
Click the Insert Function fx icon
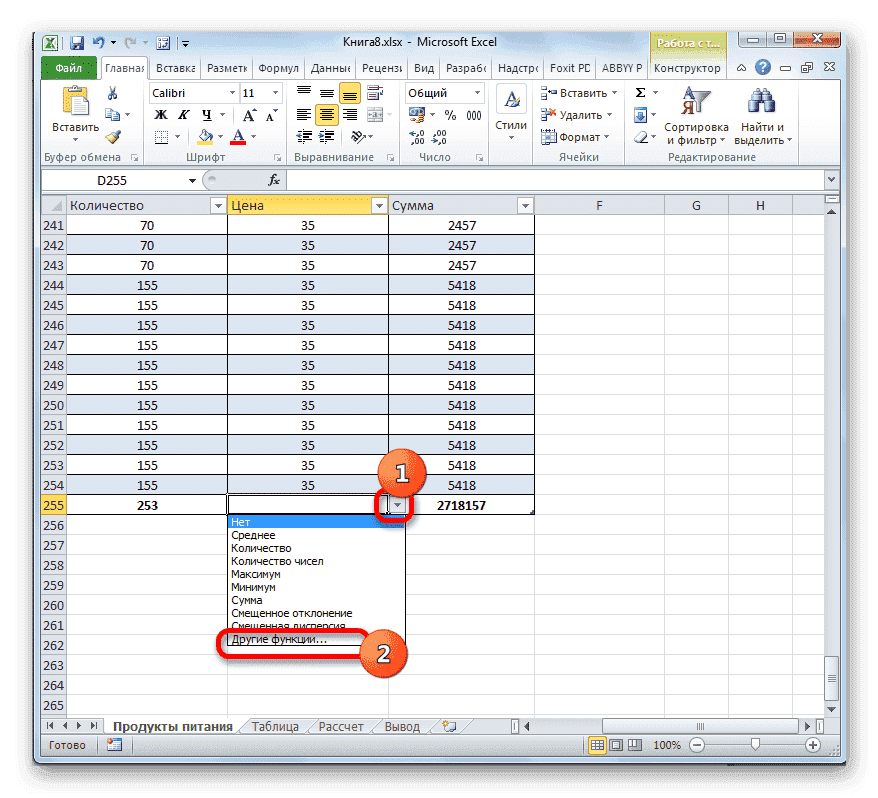point(274,181)
